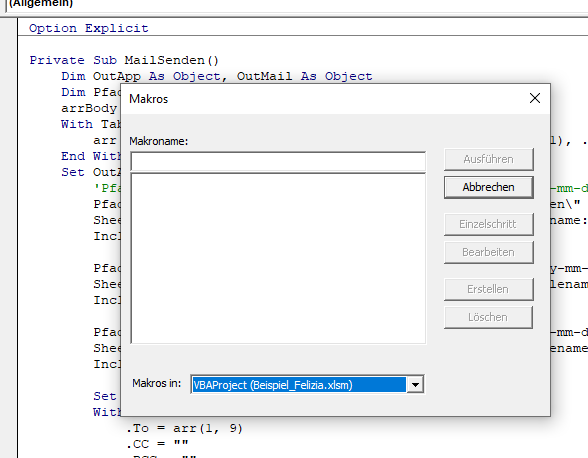Click the '.CC = ""' code line
The image size is (588, 458).
coord(157,444)
